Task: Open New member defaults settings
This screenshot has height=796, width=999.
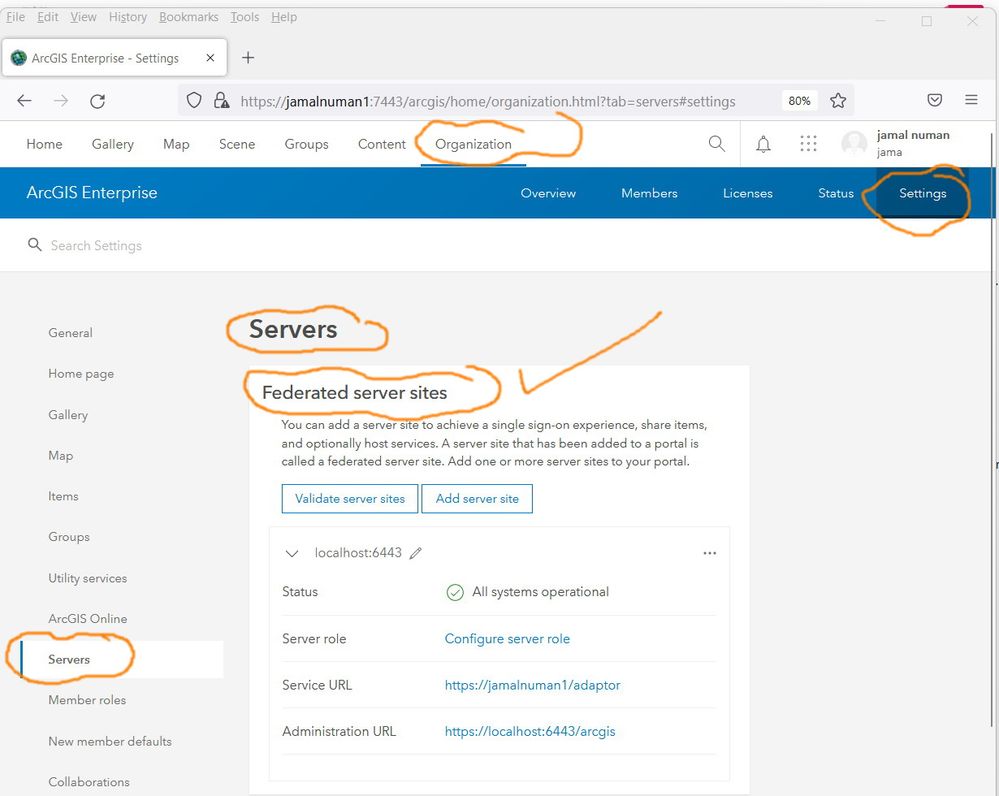Action: (110, 741)
